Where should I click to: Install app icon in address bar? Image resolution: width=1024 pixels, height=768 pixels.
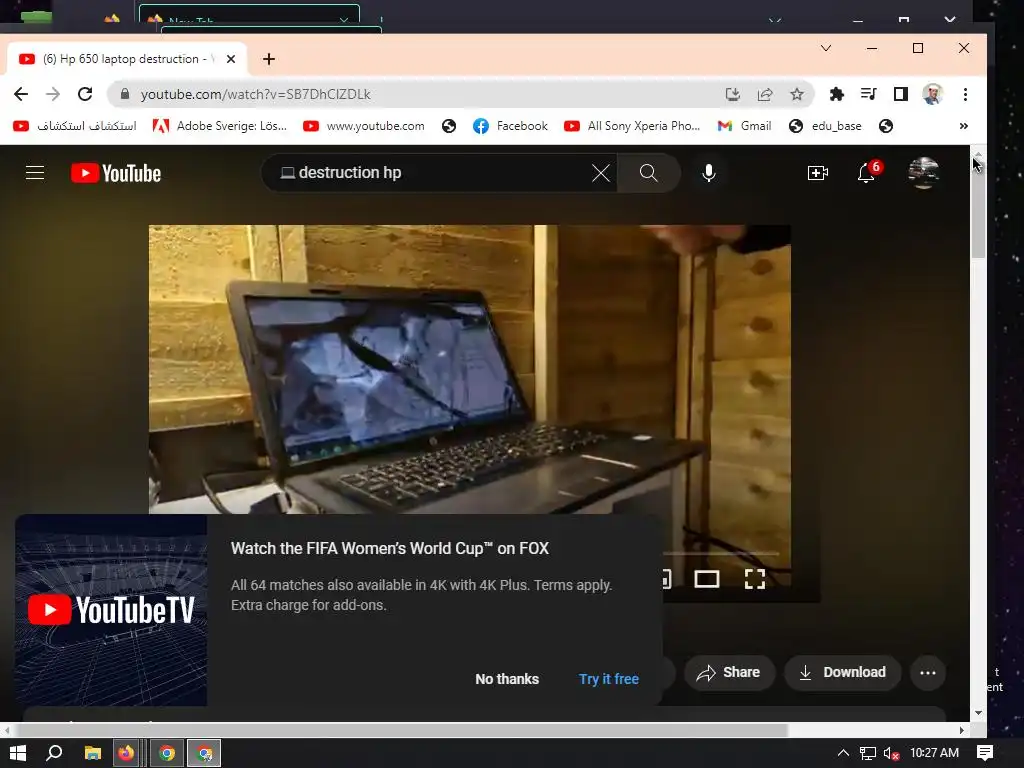tap(733, 94)
